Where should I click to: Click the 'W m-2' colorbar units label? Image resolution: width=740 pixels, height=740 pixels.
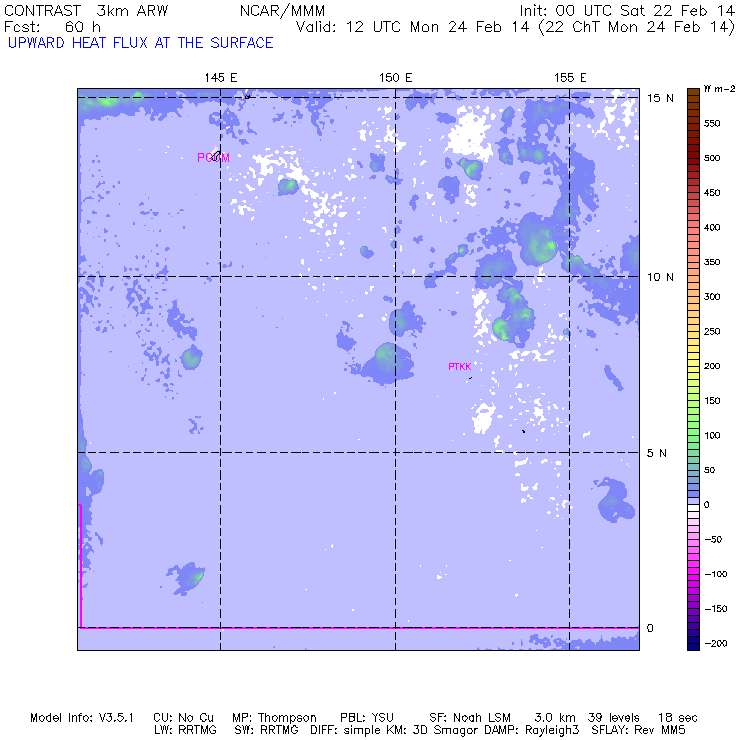[x=719, y=88]
